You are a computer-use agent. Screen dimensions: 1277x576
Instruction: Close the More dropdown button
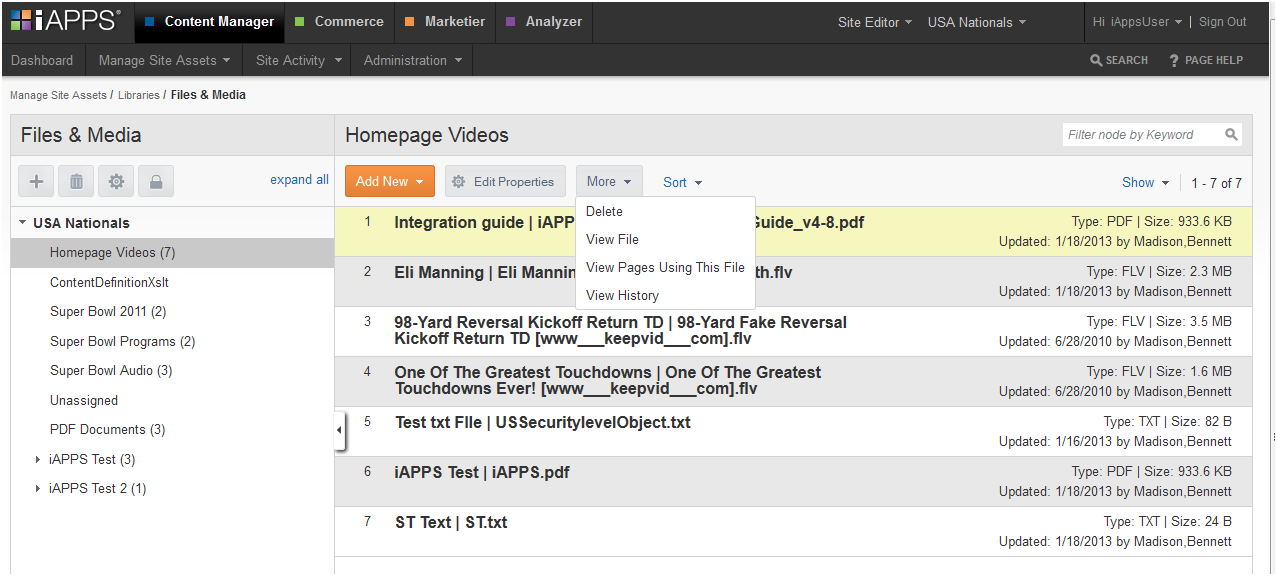coord(609,181)
